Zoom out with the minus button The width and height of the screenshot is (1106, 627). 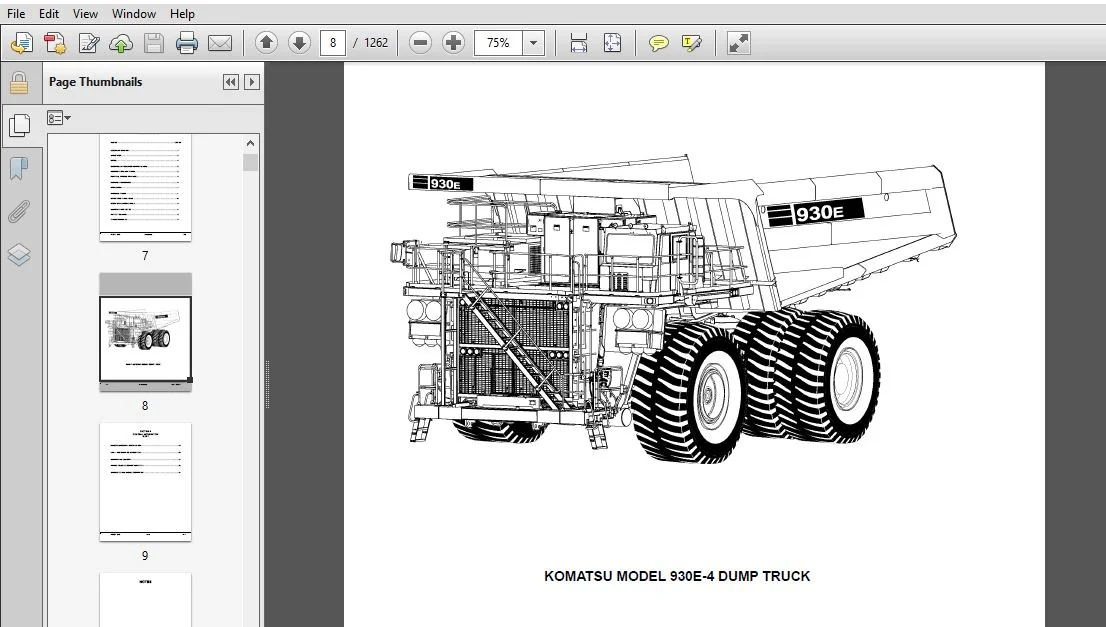click(420, 43)
